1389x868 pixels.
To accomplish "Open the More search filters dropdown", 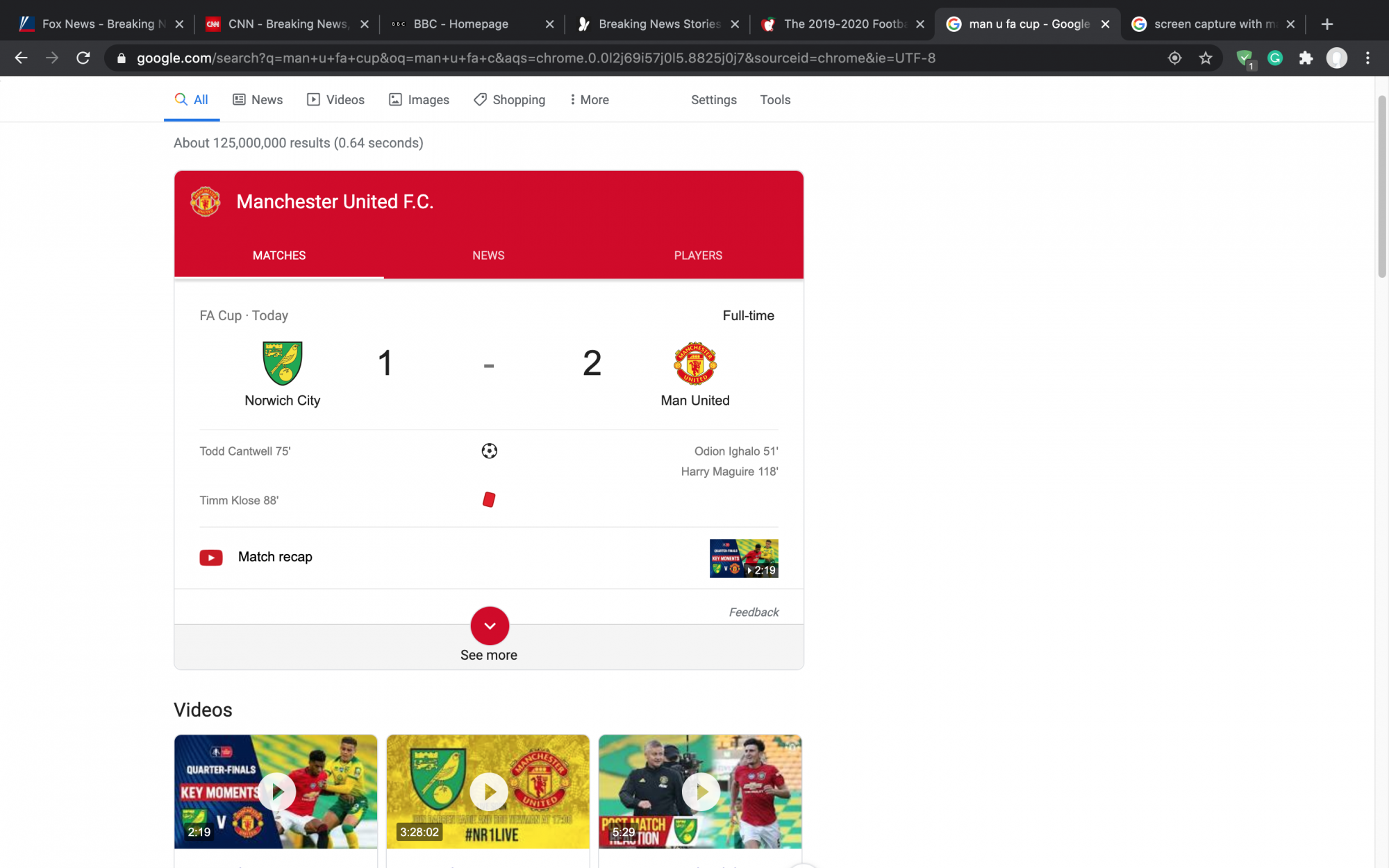I will (x=589, y=100).
